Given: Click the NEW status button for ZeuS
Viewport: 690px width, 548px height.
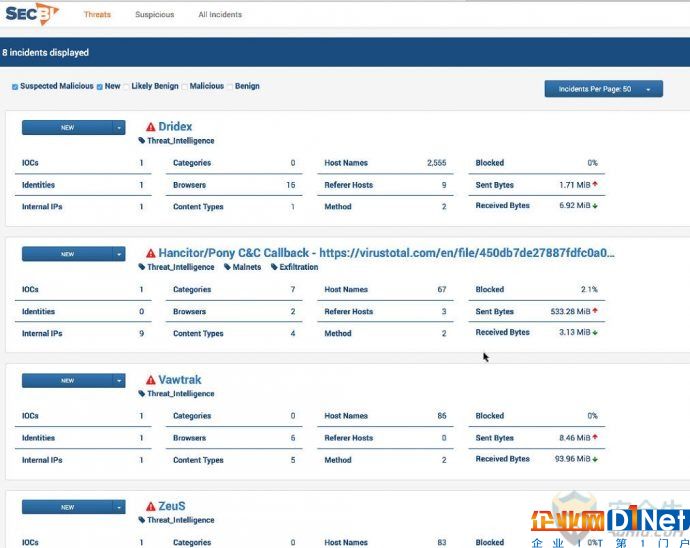Looking at the screenshot, I should [x=67, y=507].
